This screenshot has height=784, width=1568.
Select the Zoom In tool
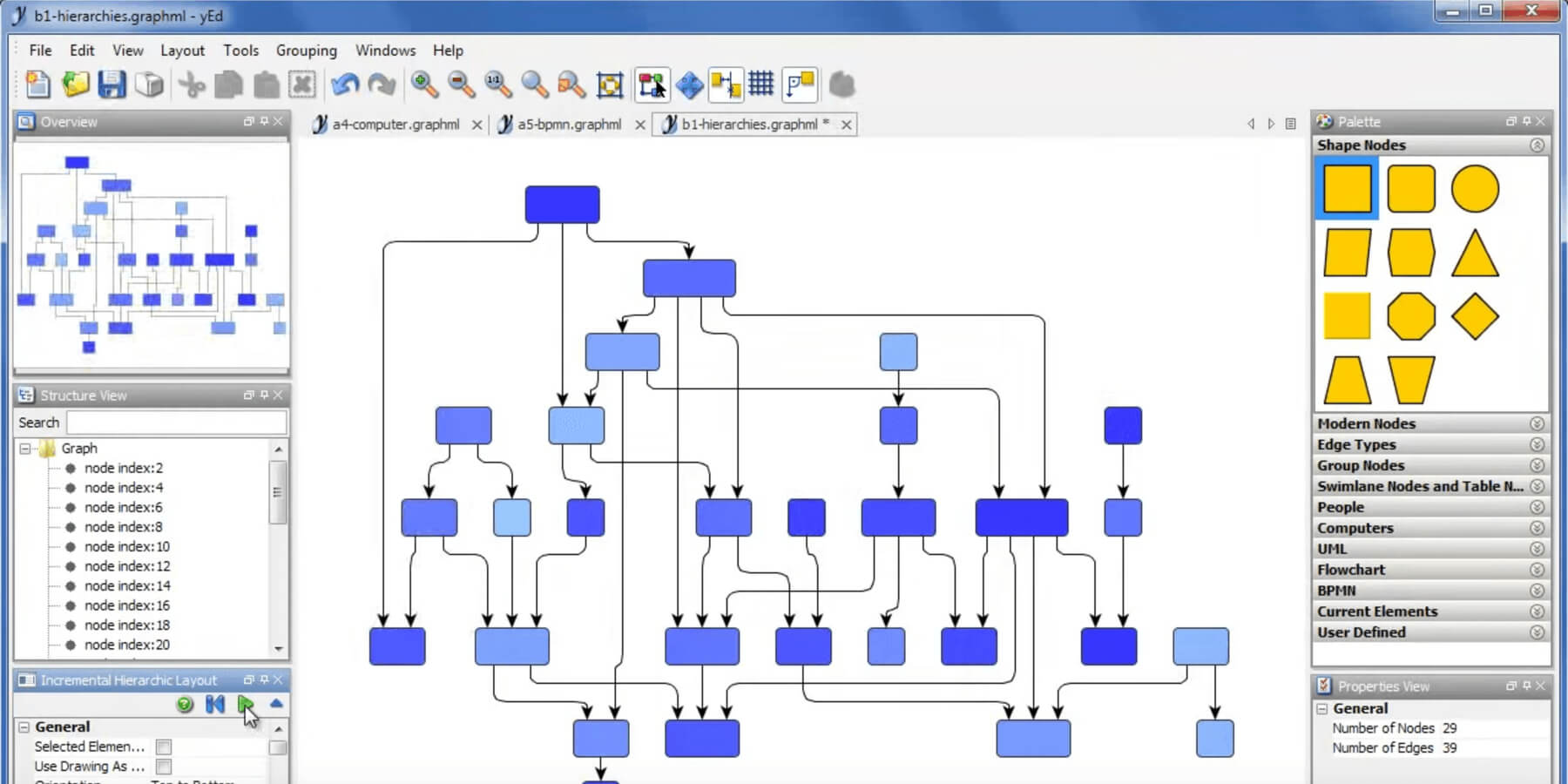pyautogui.click(x=425, y=84)
